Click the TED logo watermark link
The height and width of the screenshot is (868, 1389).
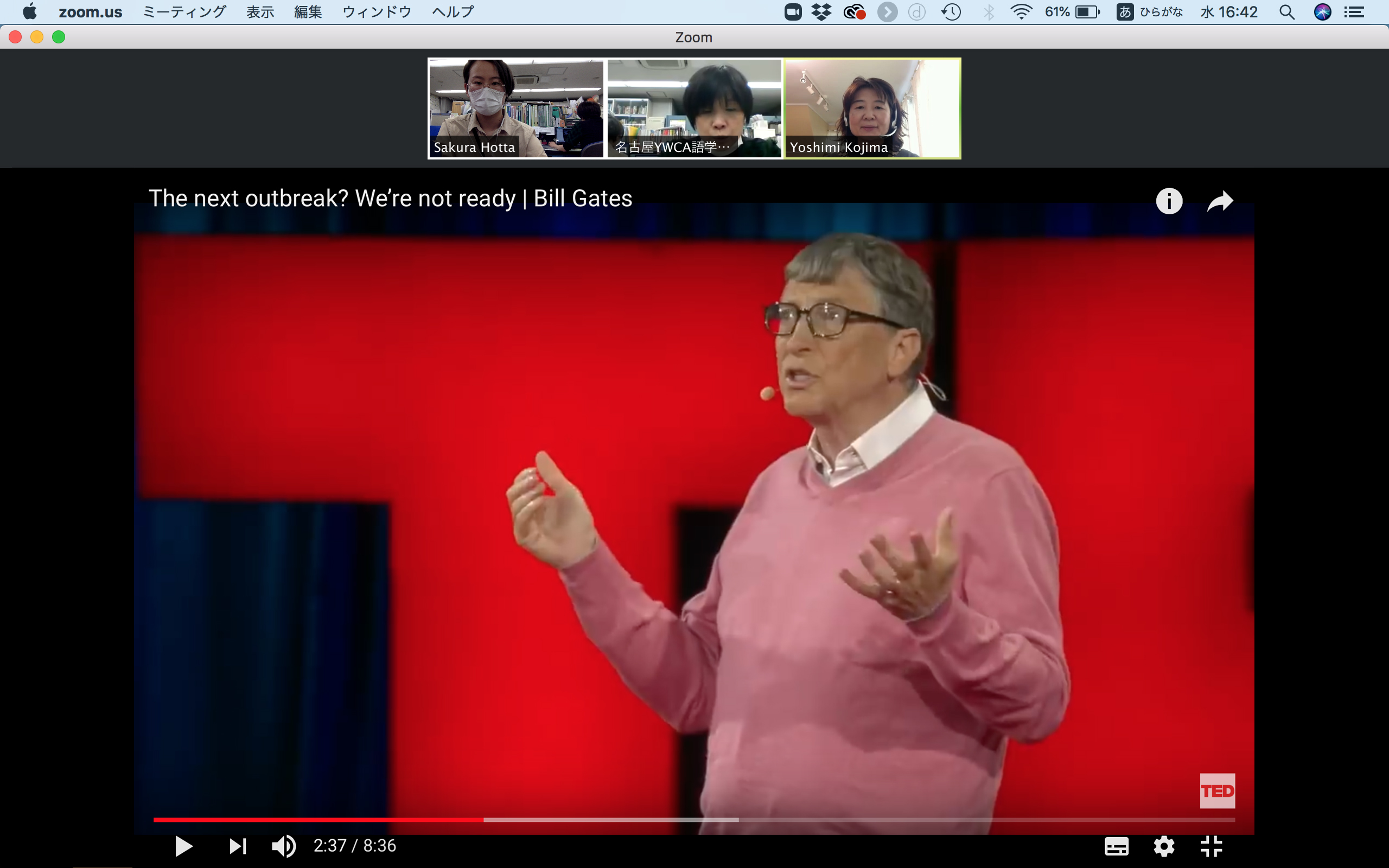point(1218,791)
